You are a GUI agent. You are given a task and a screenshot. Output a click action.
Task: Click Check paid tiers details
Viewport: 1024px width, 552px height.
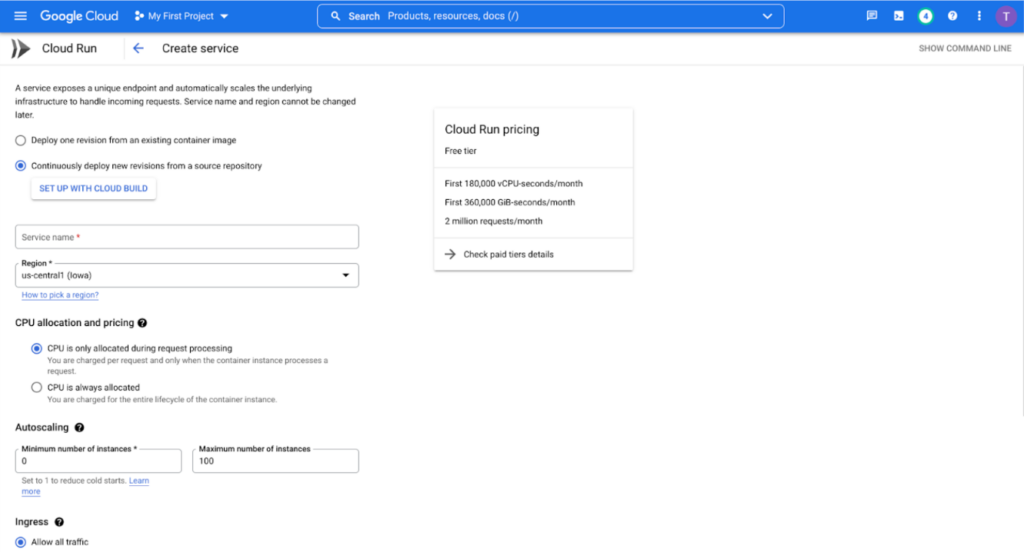(508, 255)
